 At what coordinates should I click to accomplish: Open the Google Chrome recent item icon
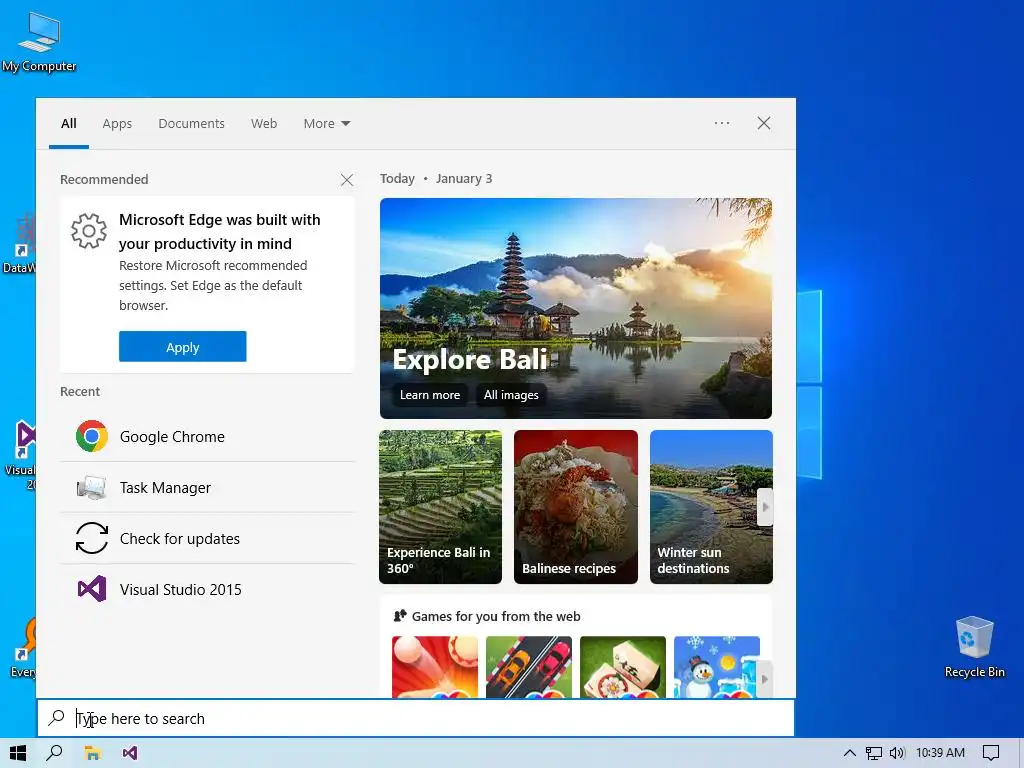91,436
